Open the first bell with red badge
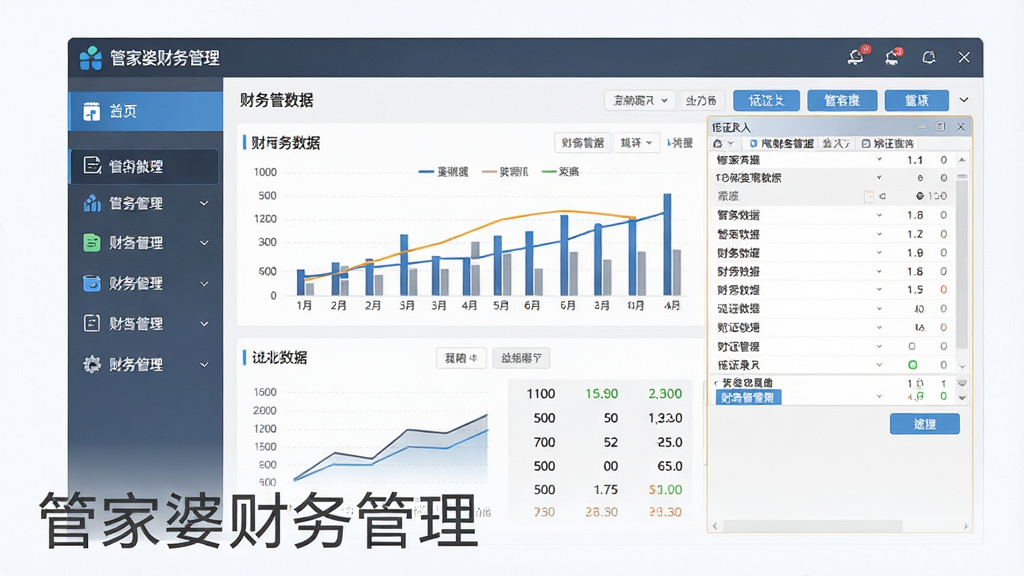1024x576 pixels. [x=857, y=57]
